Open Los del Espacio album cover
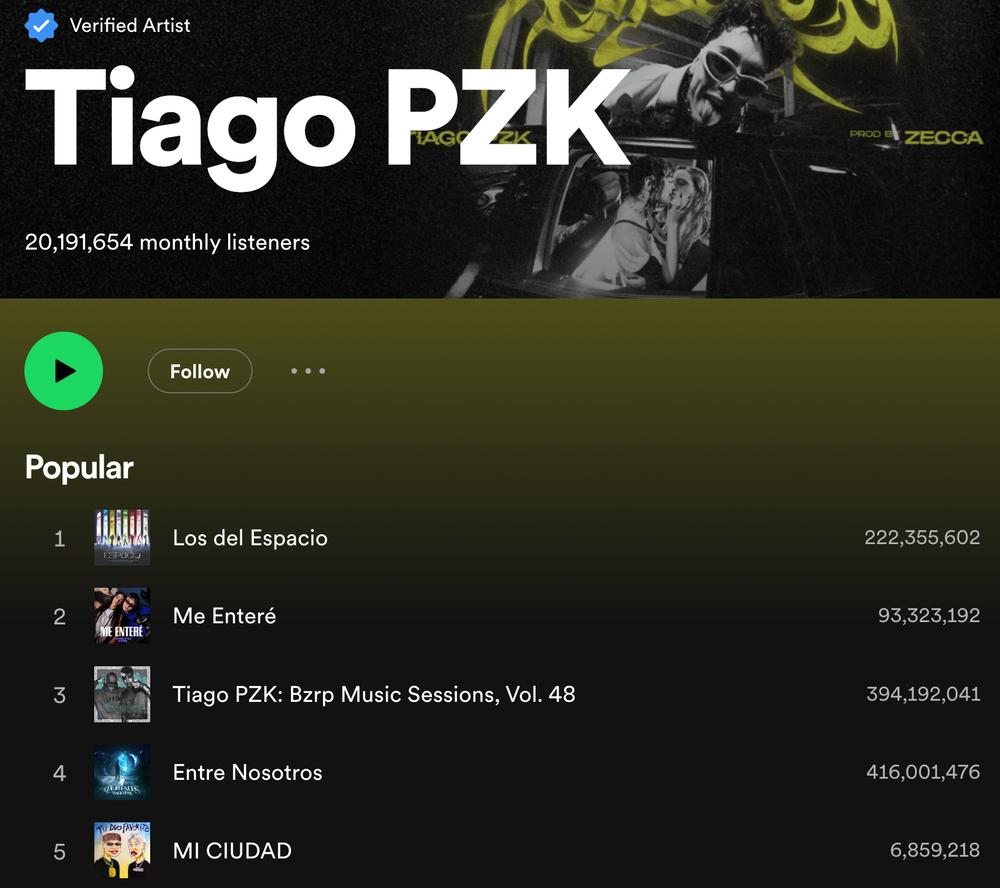This screenshot has width=1000, height=888. (122, 538)
